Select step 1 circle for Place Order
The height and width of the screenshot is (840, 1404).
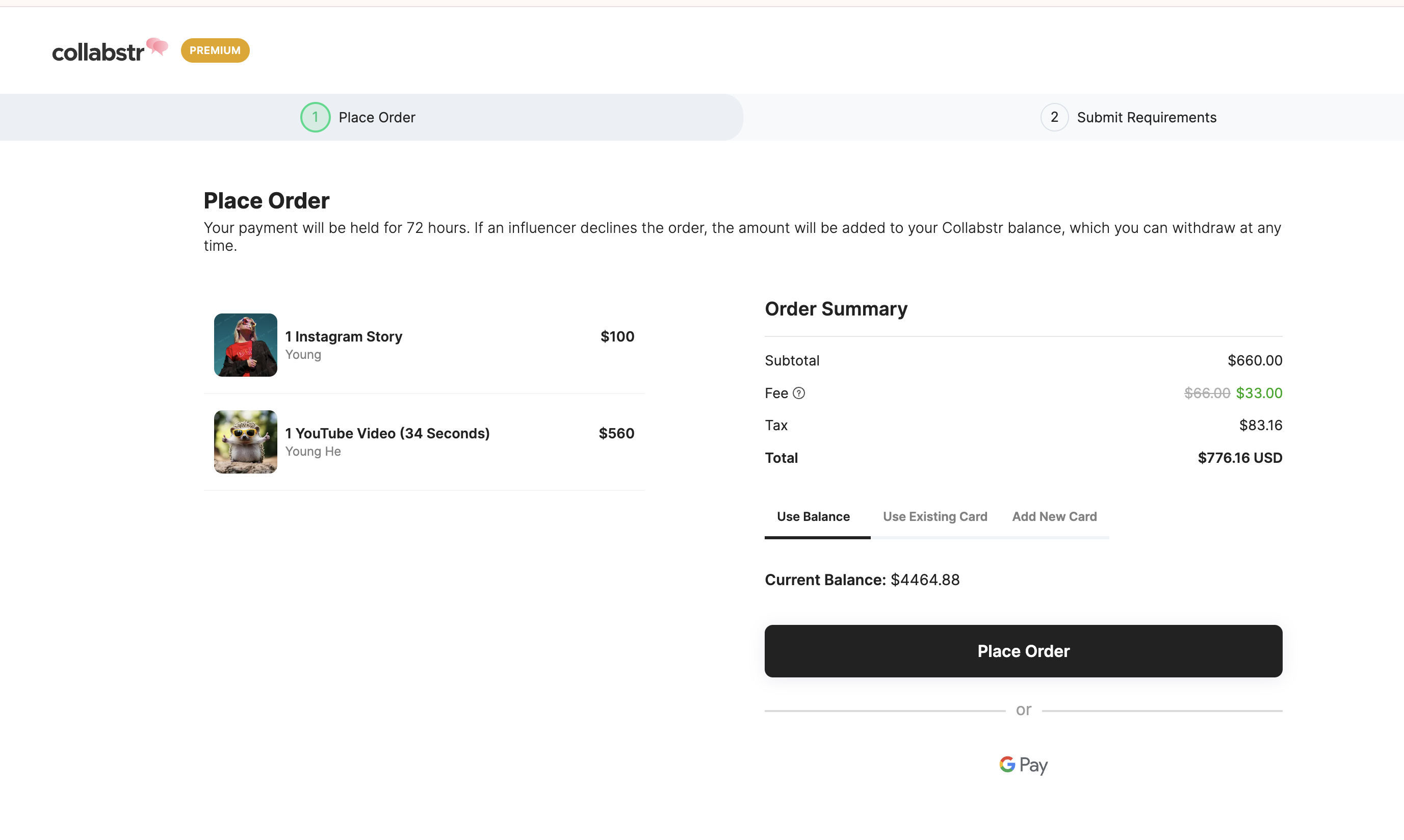pos(316,117)
